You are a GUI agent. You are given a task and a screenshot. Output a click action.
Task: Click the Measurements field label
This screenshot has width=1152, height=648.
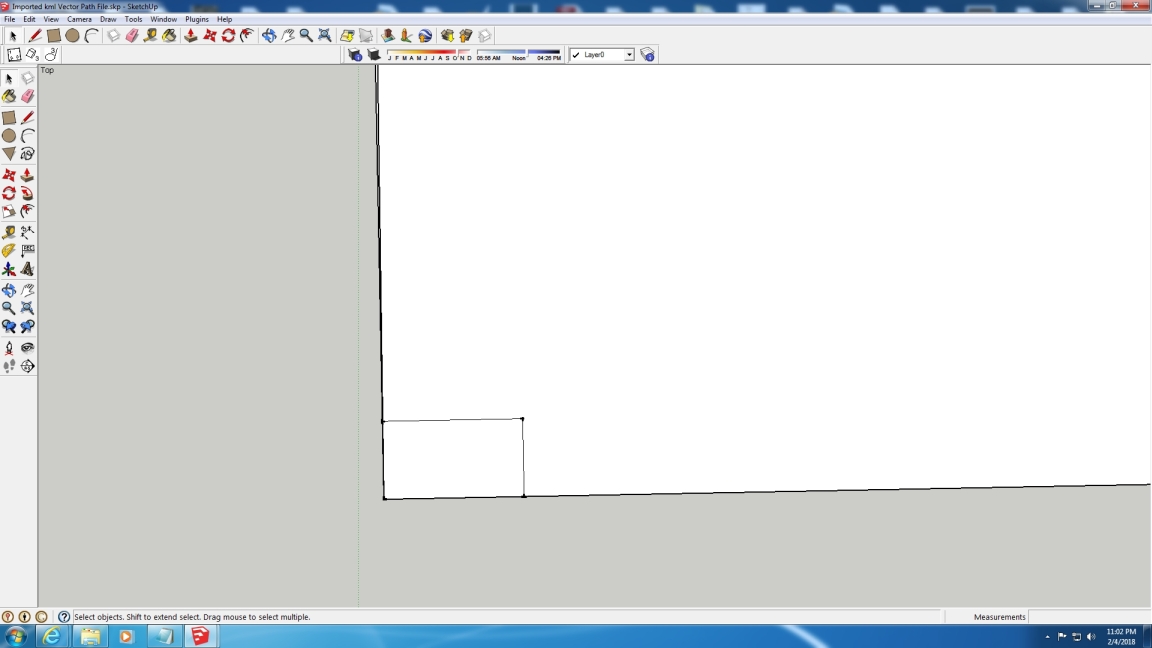[999, 617]
